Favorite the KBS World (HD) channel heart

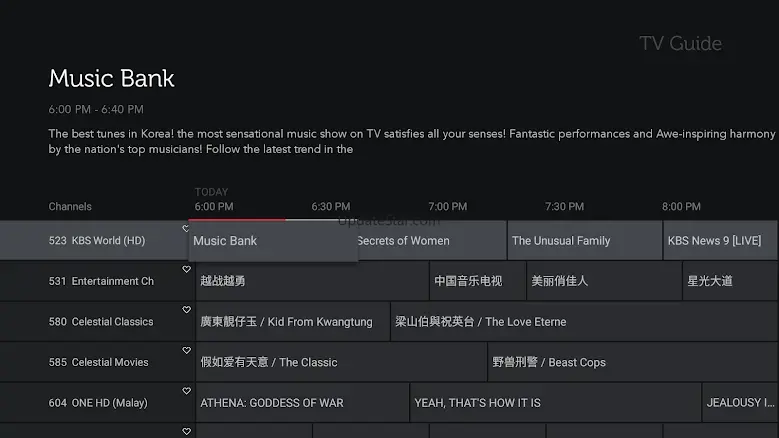pos(186,229)
